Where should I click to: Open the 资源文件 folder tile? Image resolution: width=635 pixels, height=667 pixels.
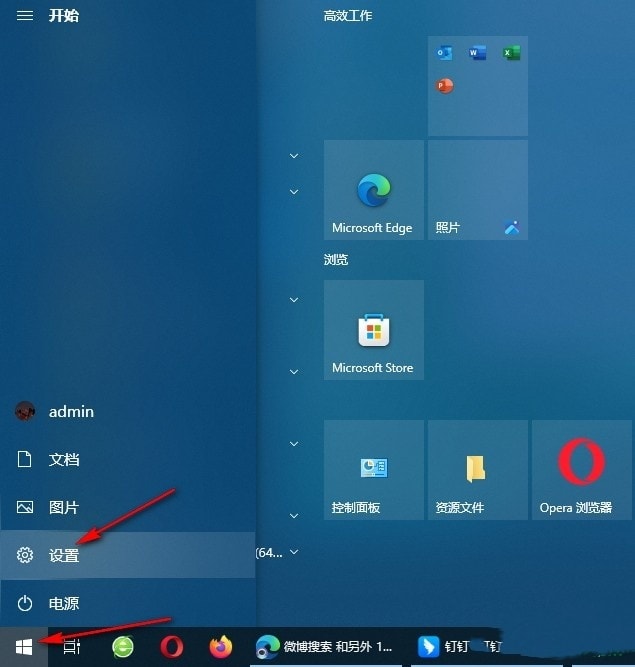coord(478,470)
